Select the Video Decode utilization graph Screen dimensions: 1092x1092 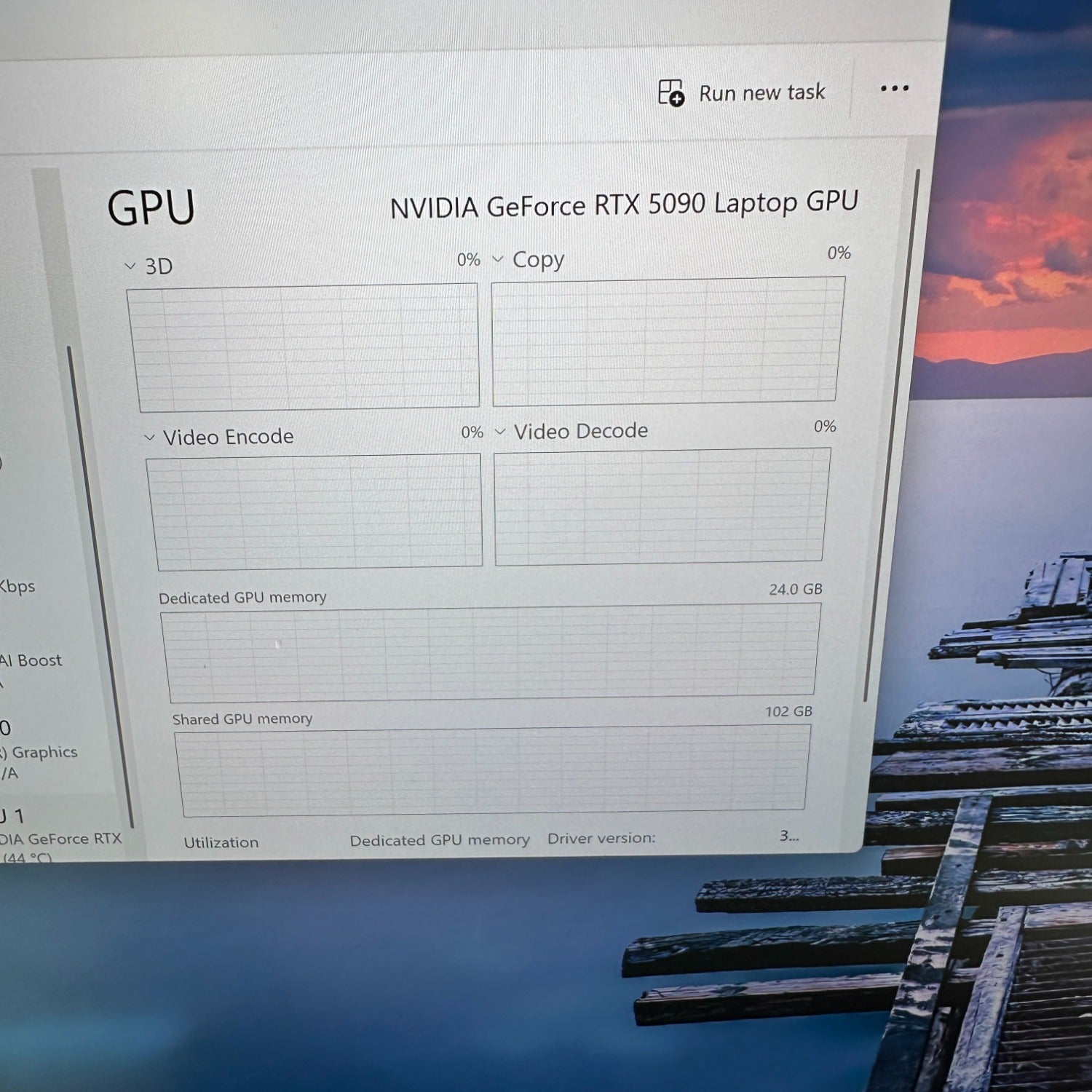point(661,506)
